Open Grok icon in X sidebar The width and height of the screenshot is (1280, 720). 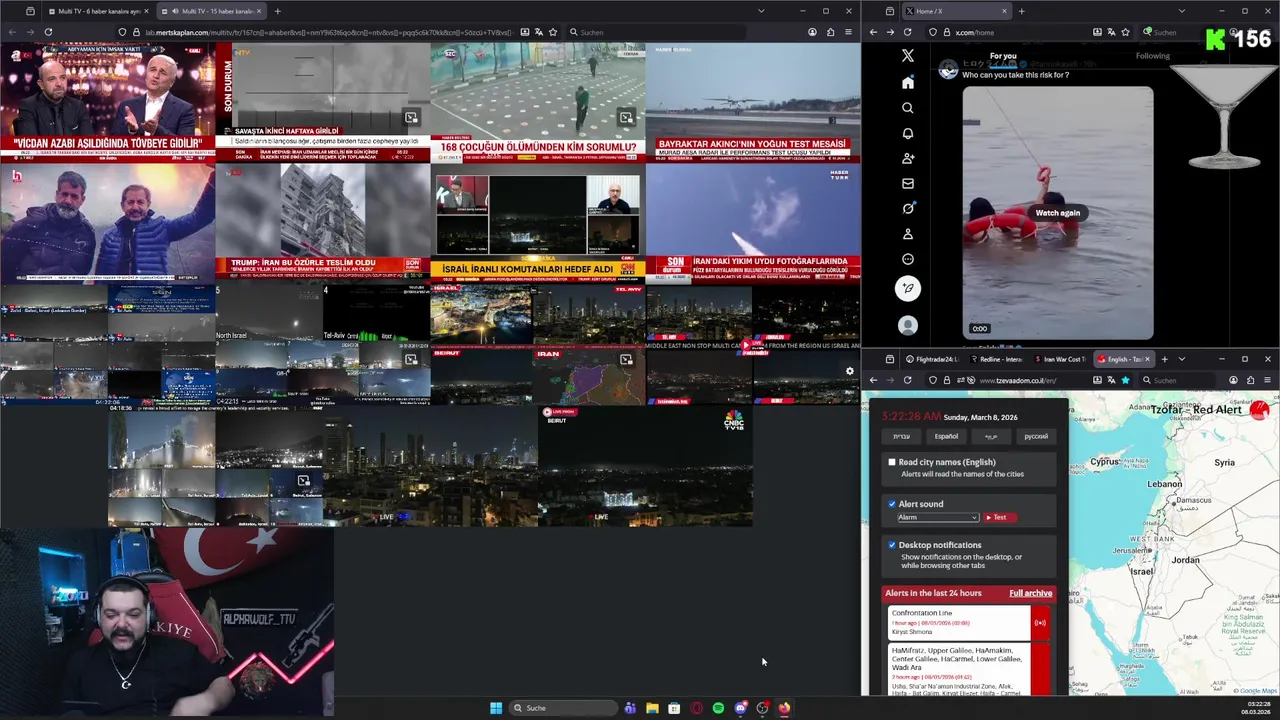coord(907,208)
